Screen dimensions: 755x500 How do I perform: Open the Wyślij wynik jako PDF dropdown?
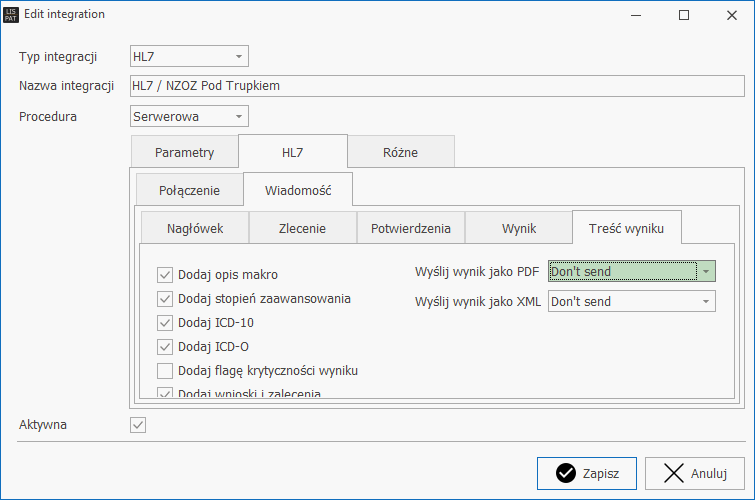706,271
